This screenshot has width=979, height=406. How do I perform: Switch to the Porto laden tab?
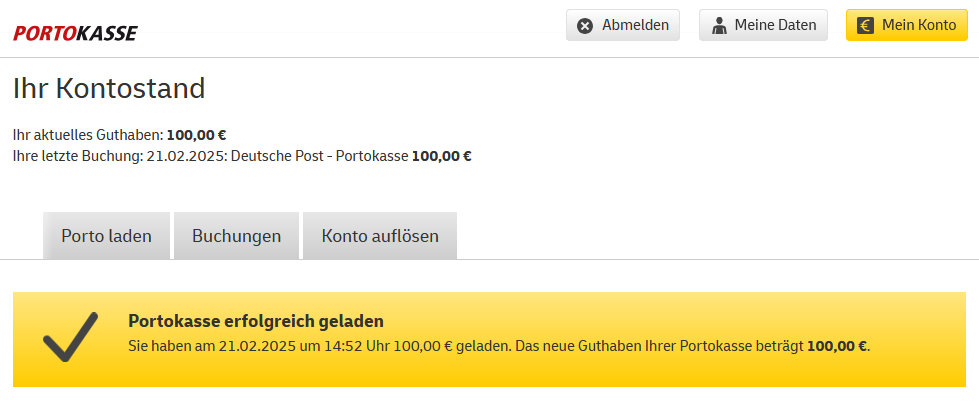tap(106, 236)
